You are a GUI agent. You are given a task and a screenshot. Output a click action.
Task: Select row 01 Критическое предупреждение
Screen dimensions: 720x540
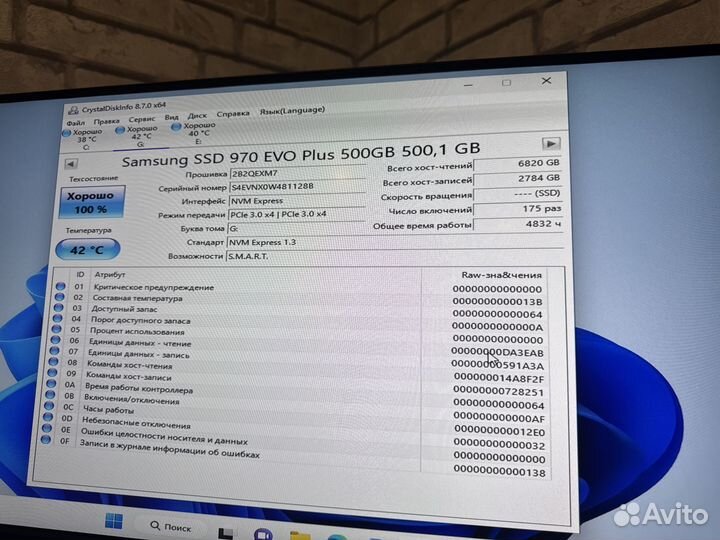(x=301, y=288)
